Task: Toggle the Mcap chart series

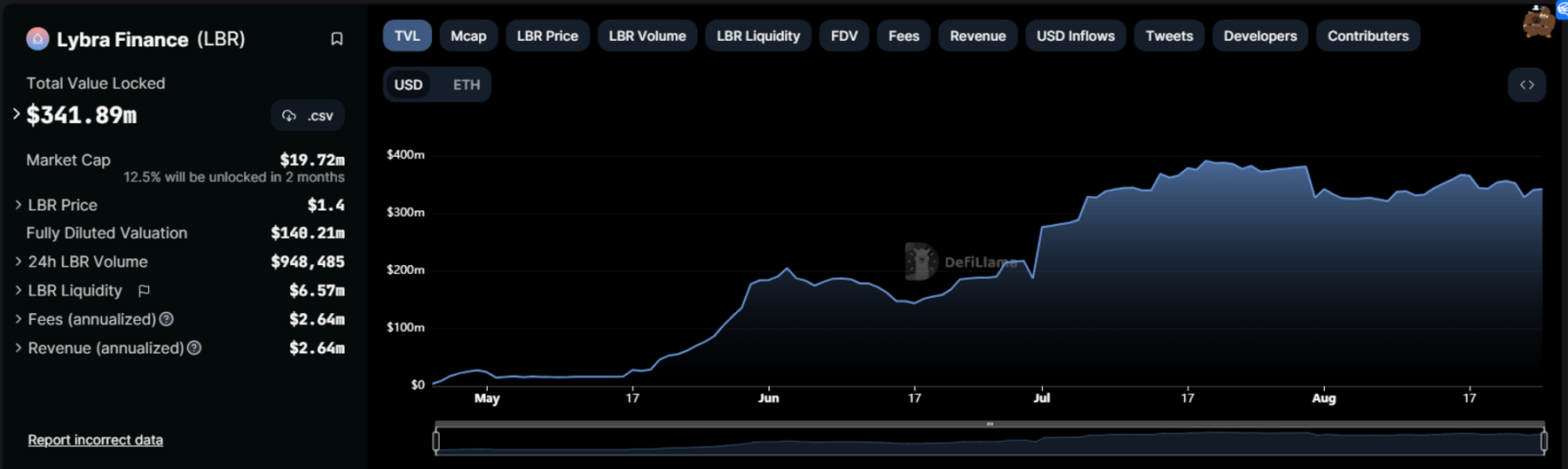Action: point(469,36)
